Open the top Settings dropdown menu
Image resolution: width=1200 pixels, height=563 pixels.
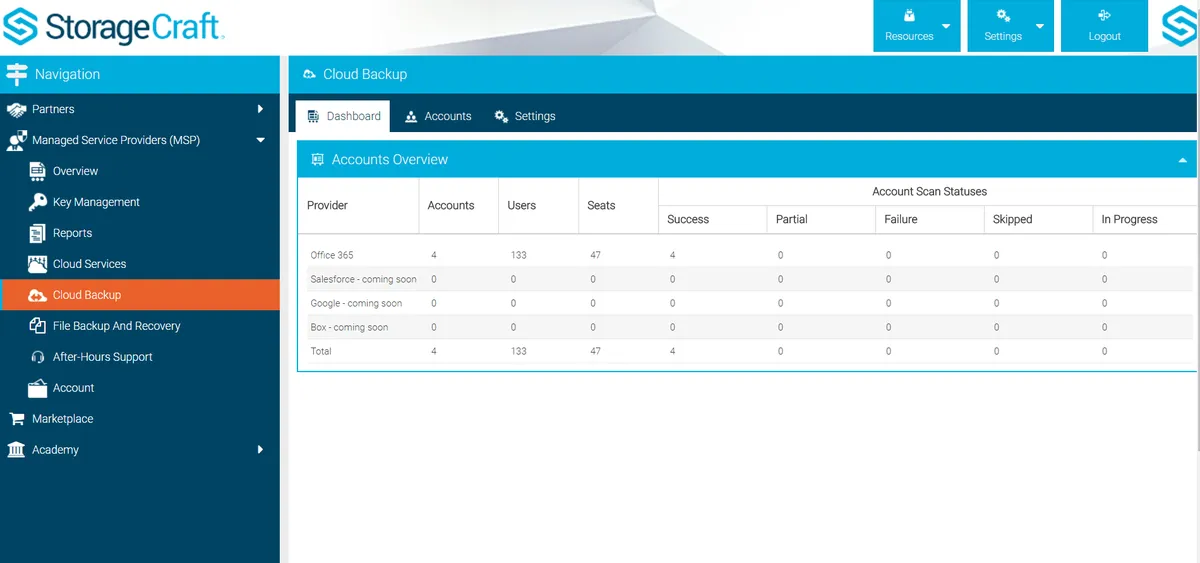1010,27
